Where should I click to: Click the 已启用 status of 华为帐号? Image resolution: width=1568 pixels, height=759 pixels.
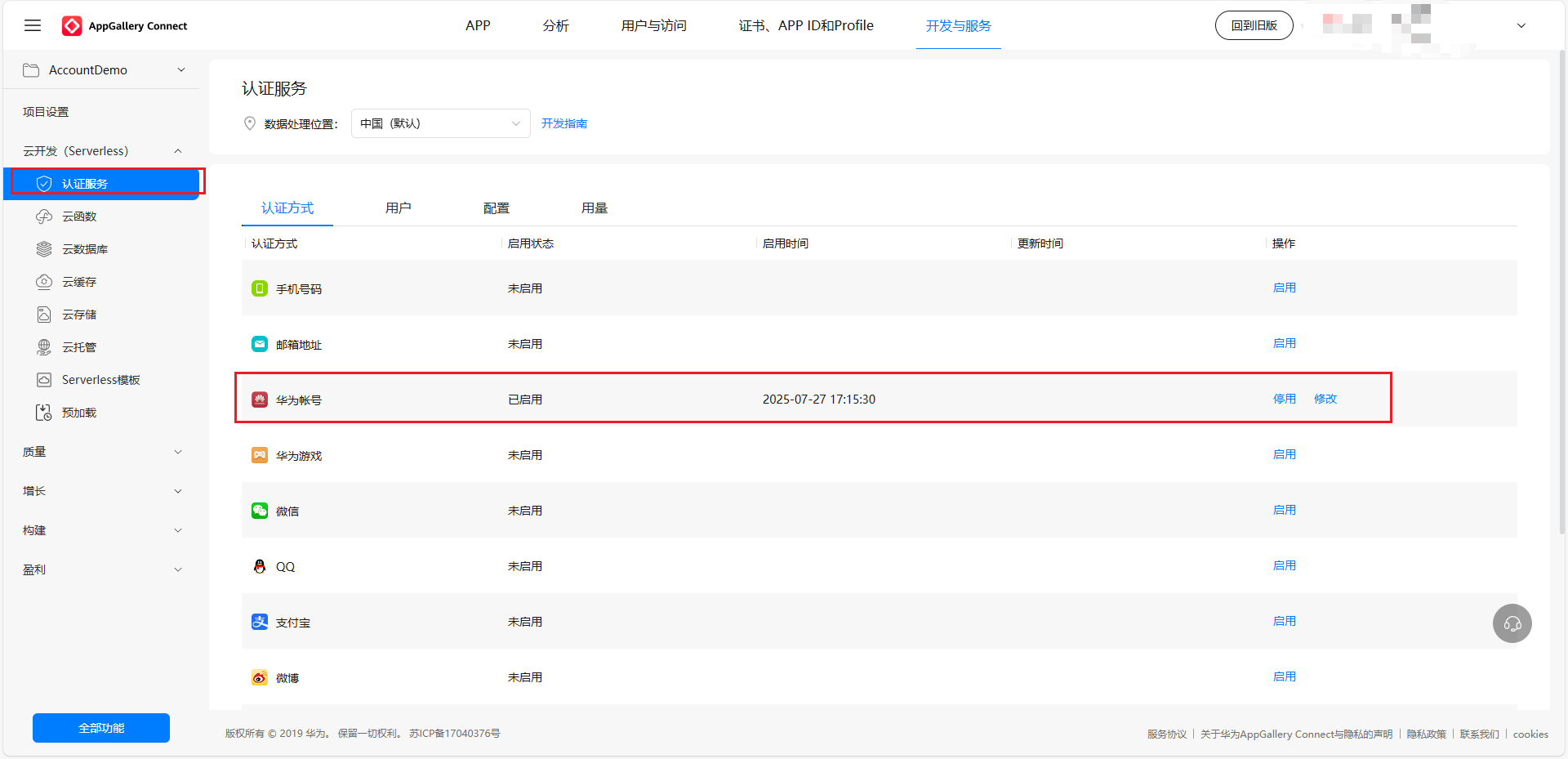click(525, 400)
